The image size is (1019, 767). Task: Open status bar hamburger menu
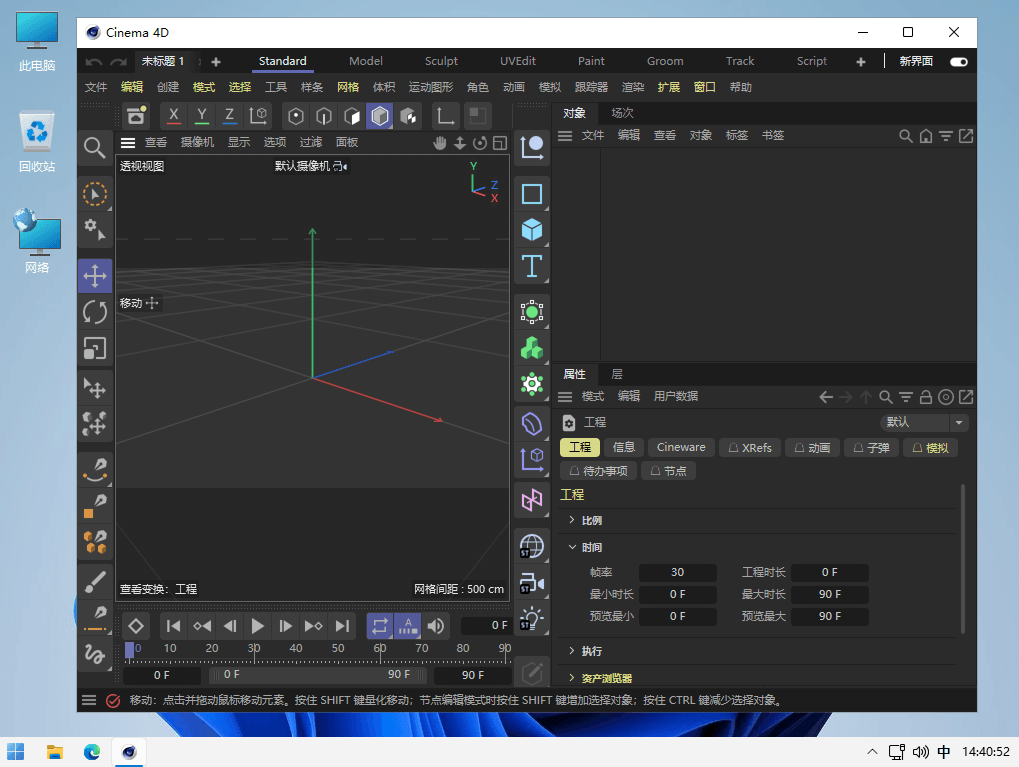89,700
